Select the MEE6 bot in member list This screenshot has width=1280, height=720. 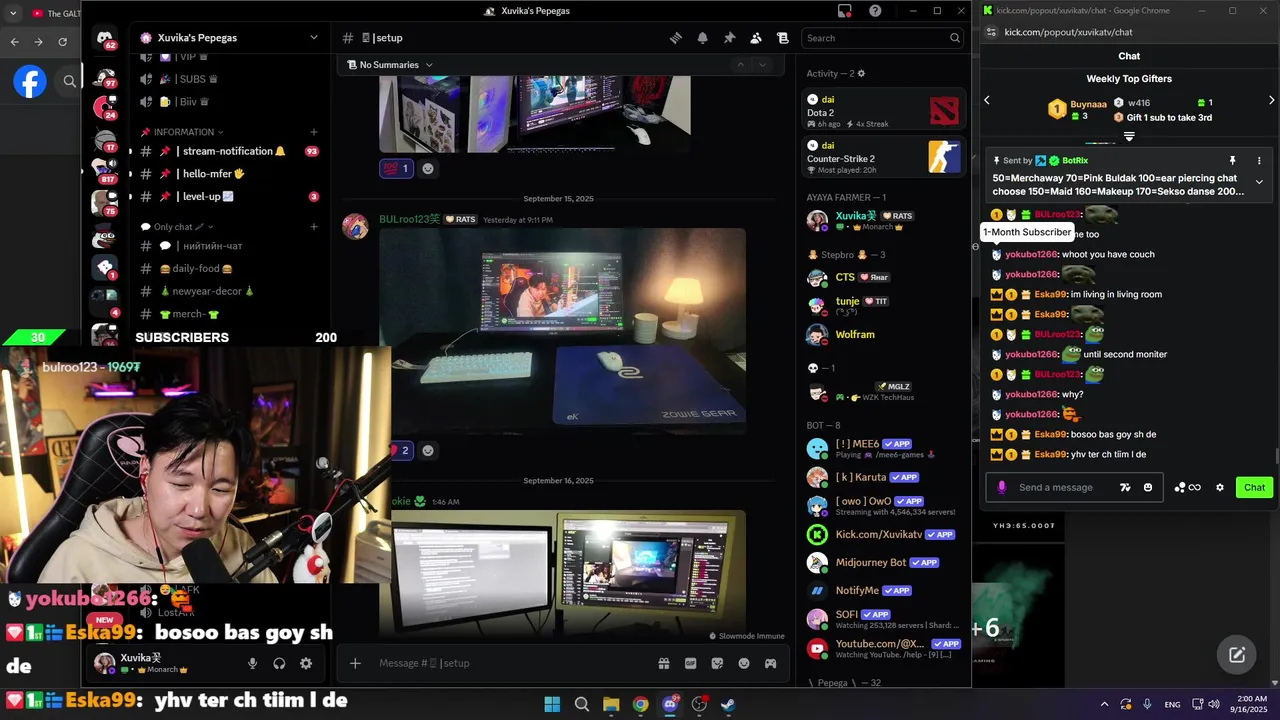click(x=884, y=448)
